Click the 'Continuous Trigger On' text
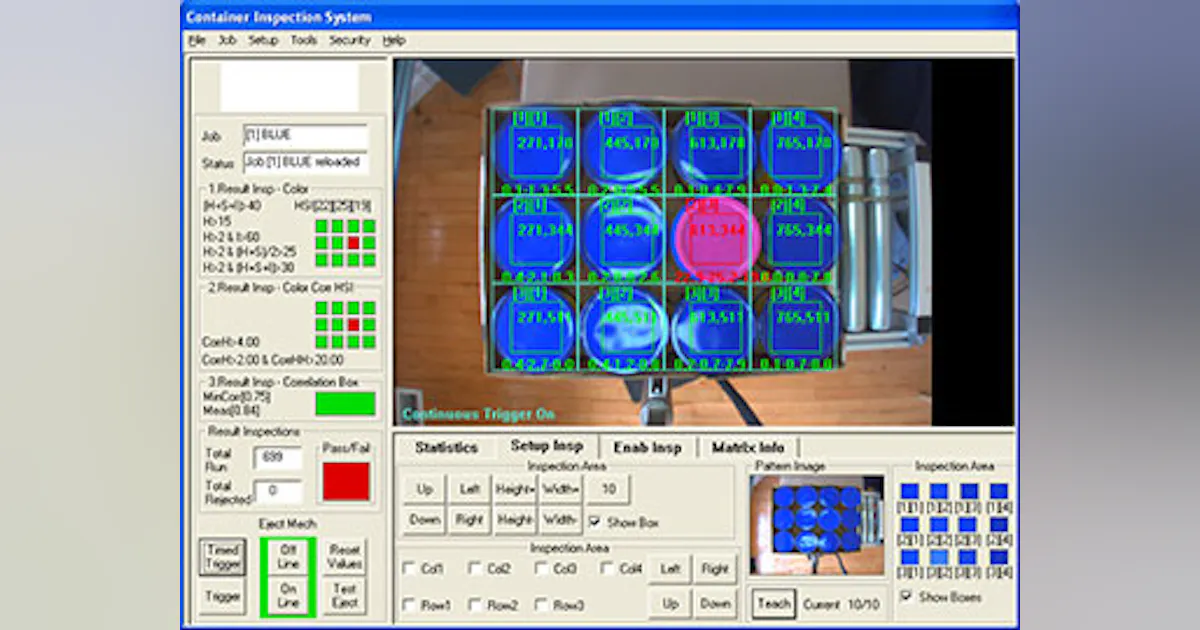The height and width of the screenshot is (630, 1200). [x=478, y=414]
